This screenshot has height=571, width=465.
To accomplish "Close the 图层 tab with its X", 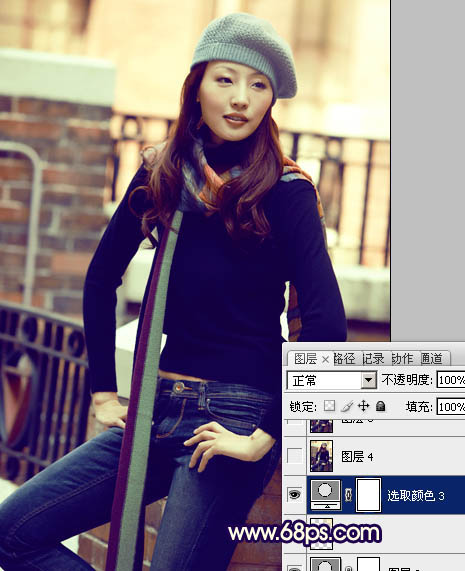I will pyautogui.click(x=326, y=360).
